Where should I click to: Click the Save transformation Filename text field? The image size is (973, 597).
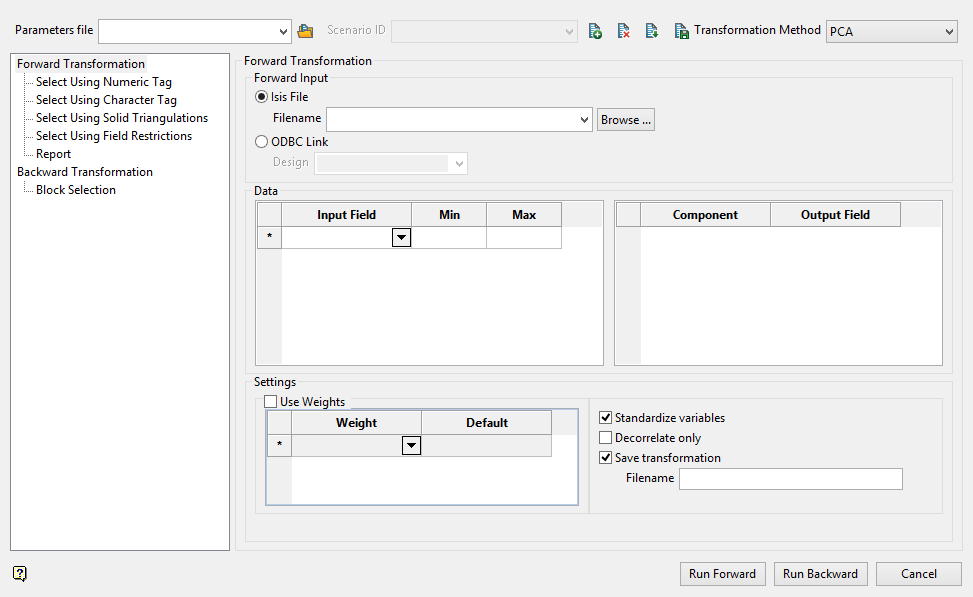pyautogui.click(x=790, y=479)
